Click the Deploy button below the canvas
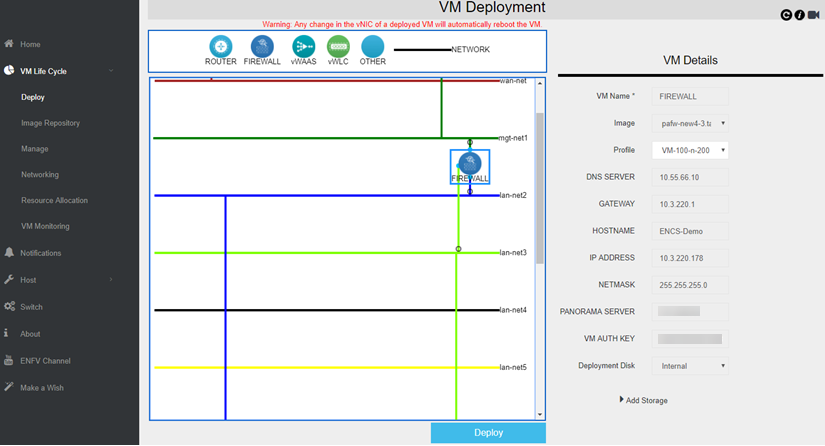 tap(488, 433)
